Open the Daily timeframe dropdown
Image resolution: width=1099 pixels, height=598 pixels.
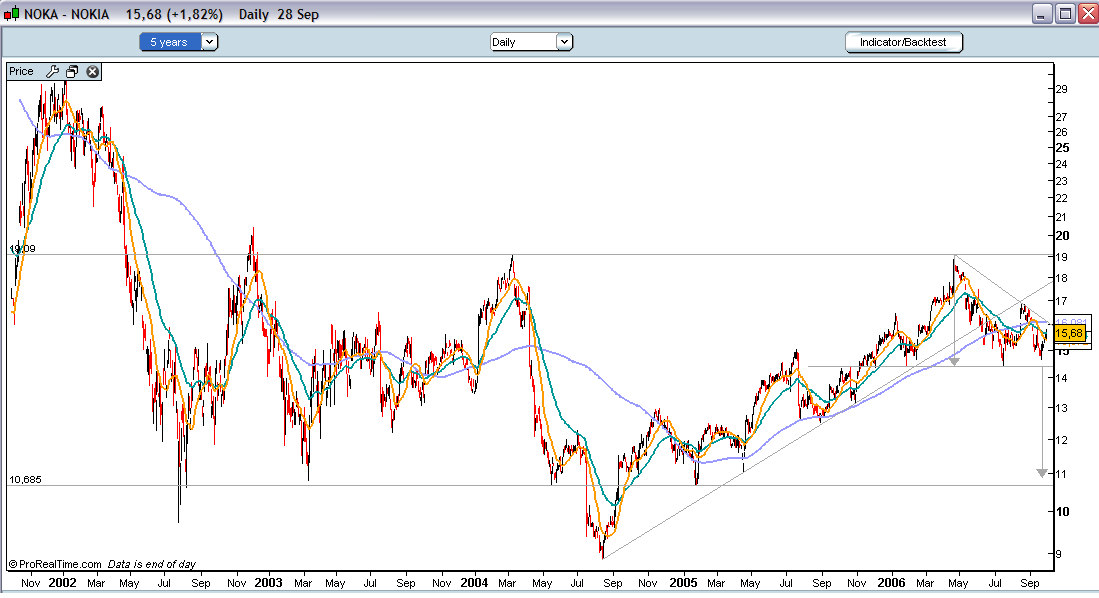click(x=531, y=42)
